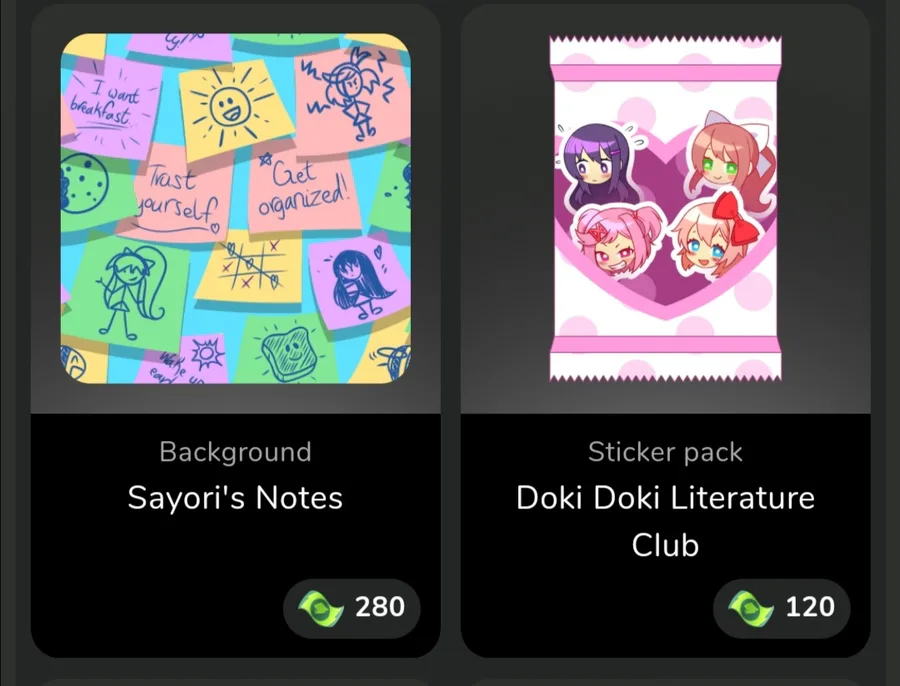Viewport: 900px width, 686px height.
Task: Open the Doki Doki sticker pack image
Action: pyautogui.click(x=665, y=208)
